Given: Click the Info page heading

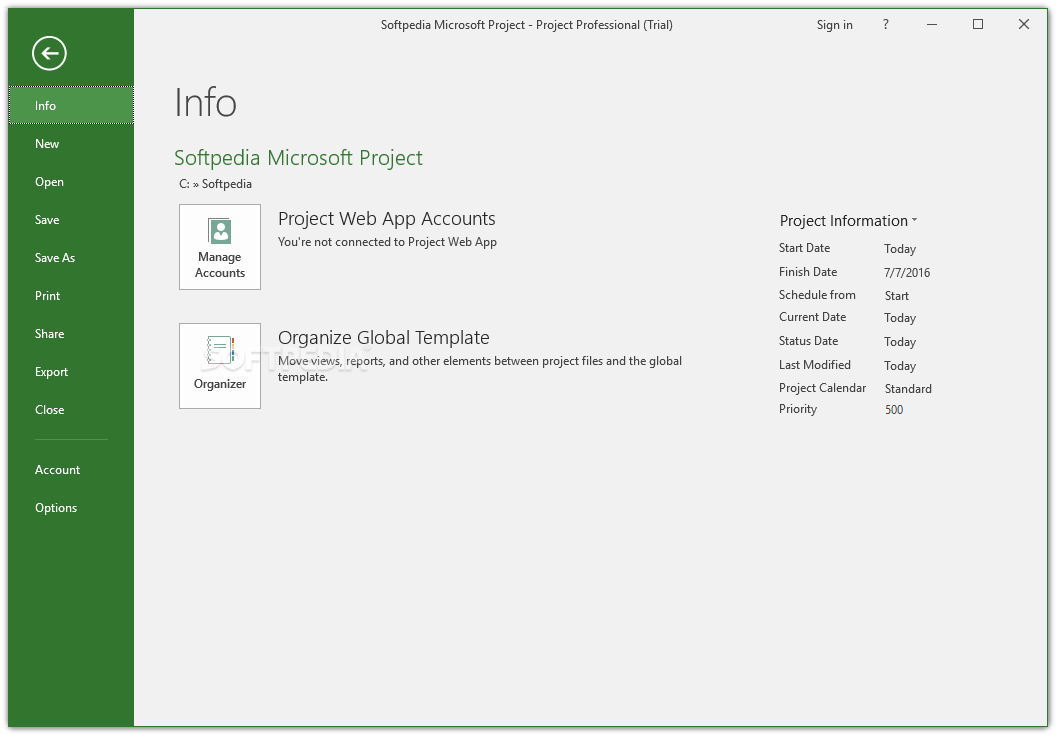Looking at the screenshot, I should tap(205, 102).
